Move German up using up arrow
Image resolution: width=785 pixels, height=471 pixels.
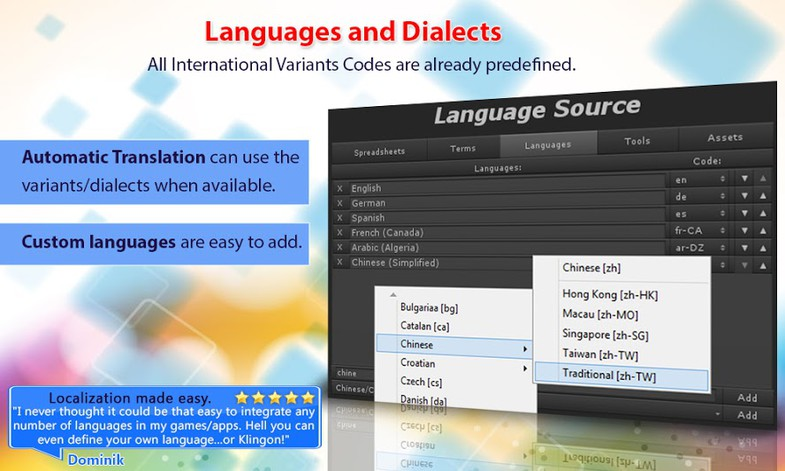pyautogui.click(x=764, y=195)
